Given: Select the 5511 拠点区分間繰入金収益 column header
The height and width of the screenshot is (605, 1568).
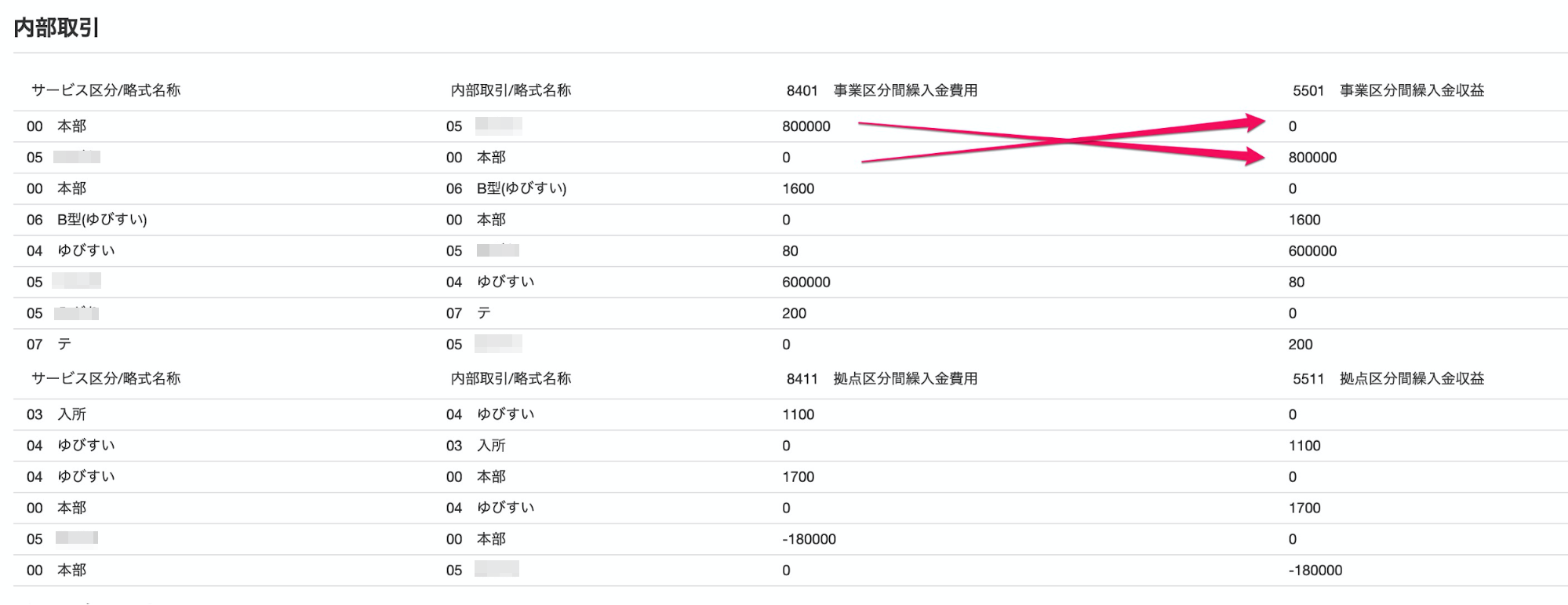Looking at the screenshot, I should pos(1388,378).
